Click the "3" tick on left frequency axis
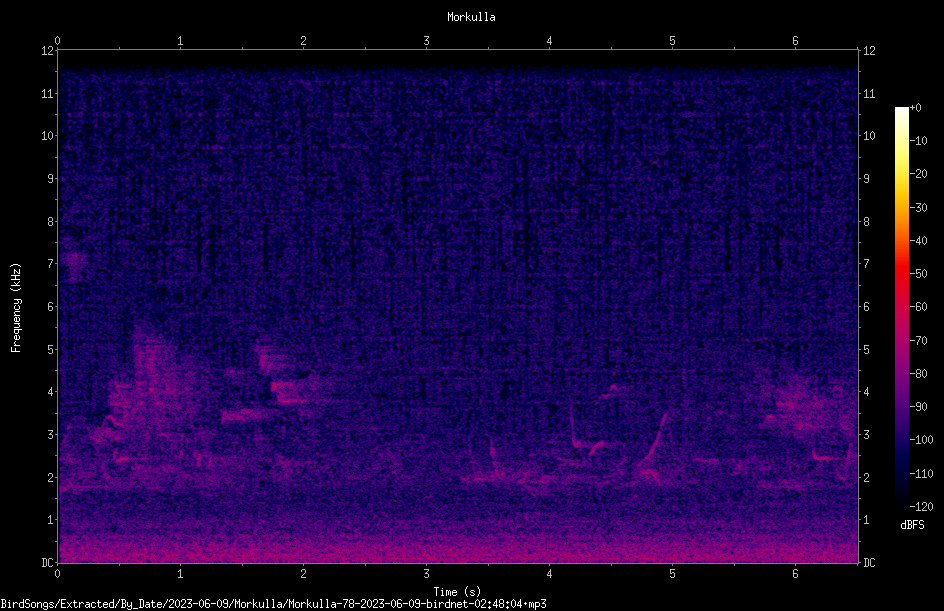 [x=50, y=435]
